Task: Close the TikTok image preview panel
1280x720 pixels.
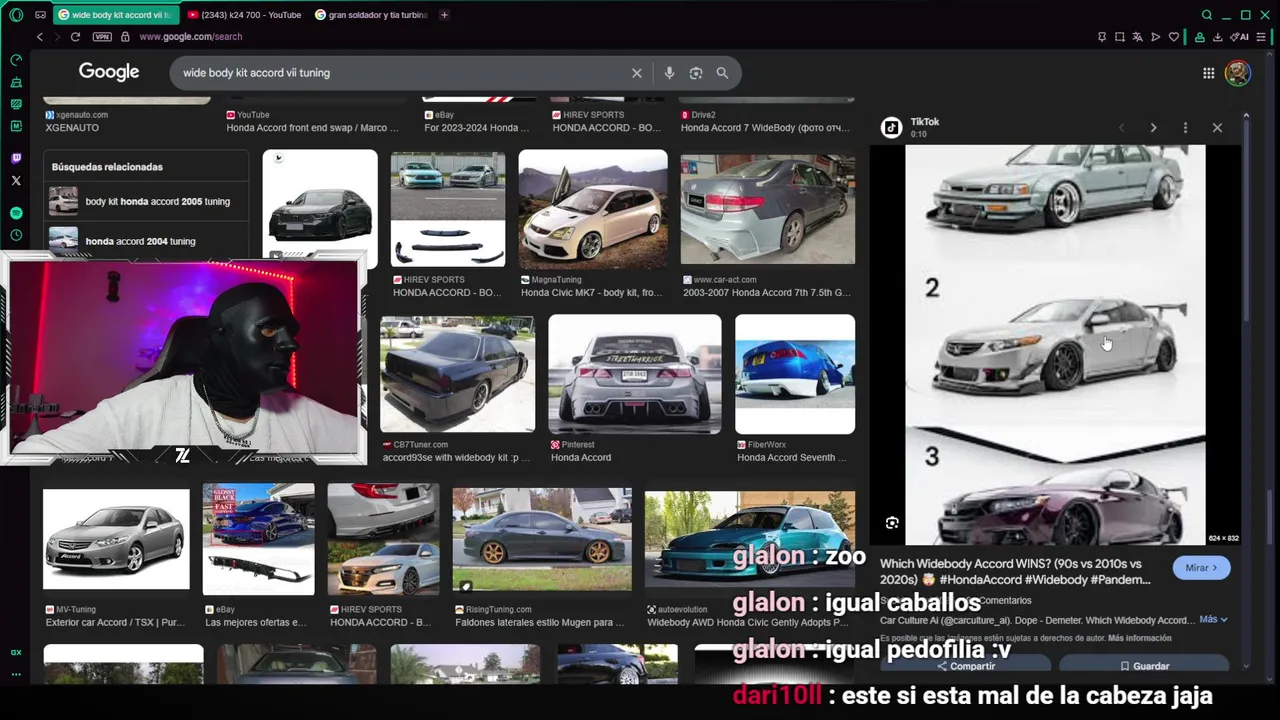Action: 1217,128
